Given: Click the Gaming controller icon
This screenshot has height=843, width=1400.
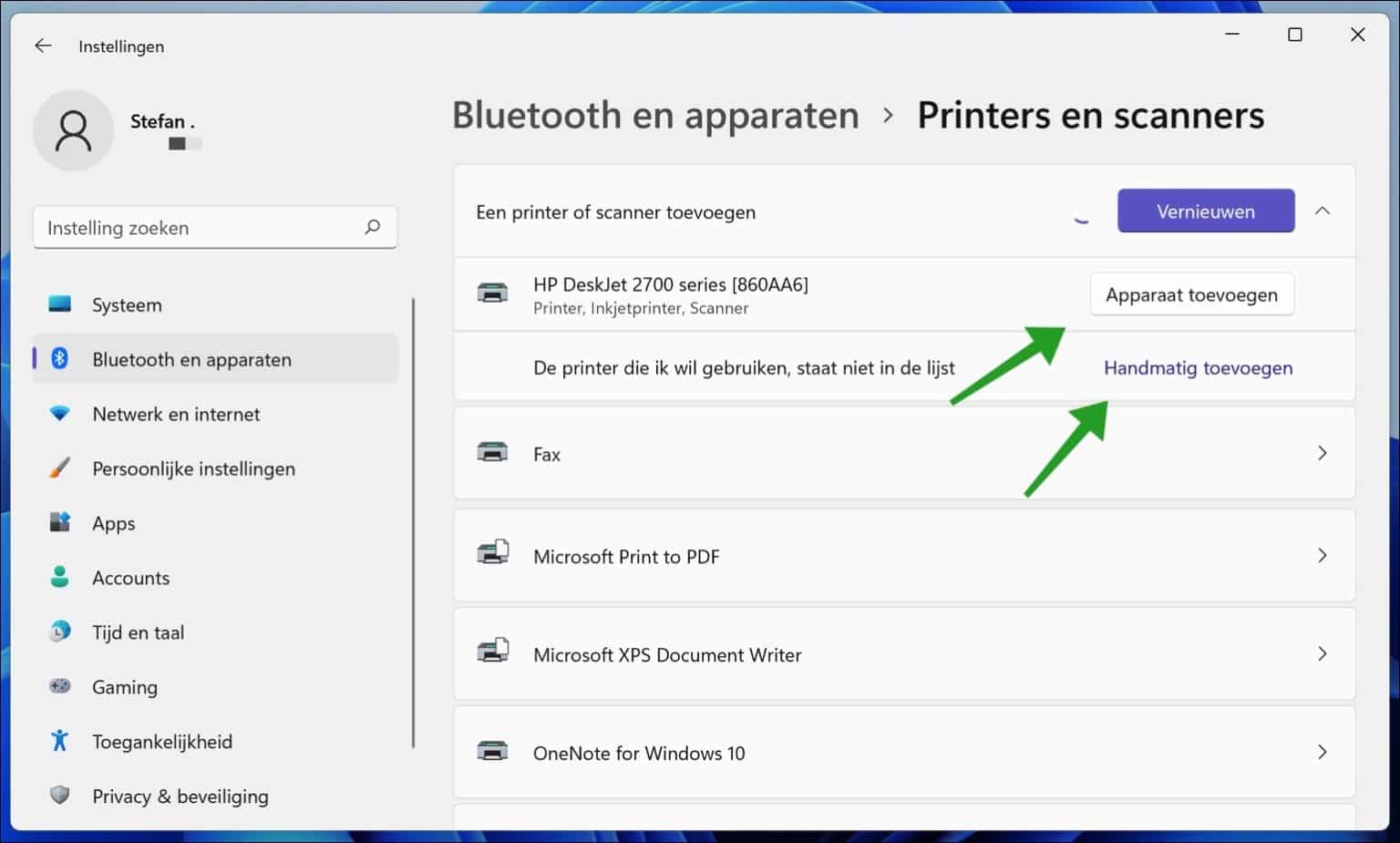Looking at the screenshot, I should (x=59, y=686).
